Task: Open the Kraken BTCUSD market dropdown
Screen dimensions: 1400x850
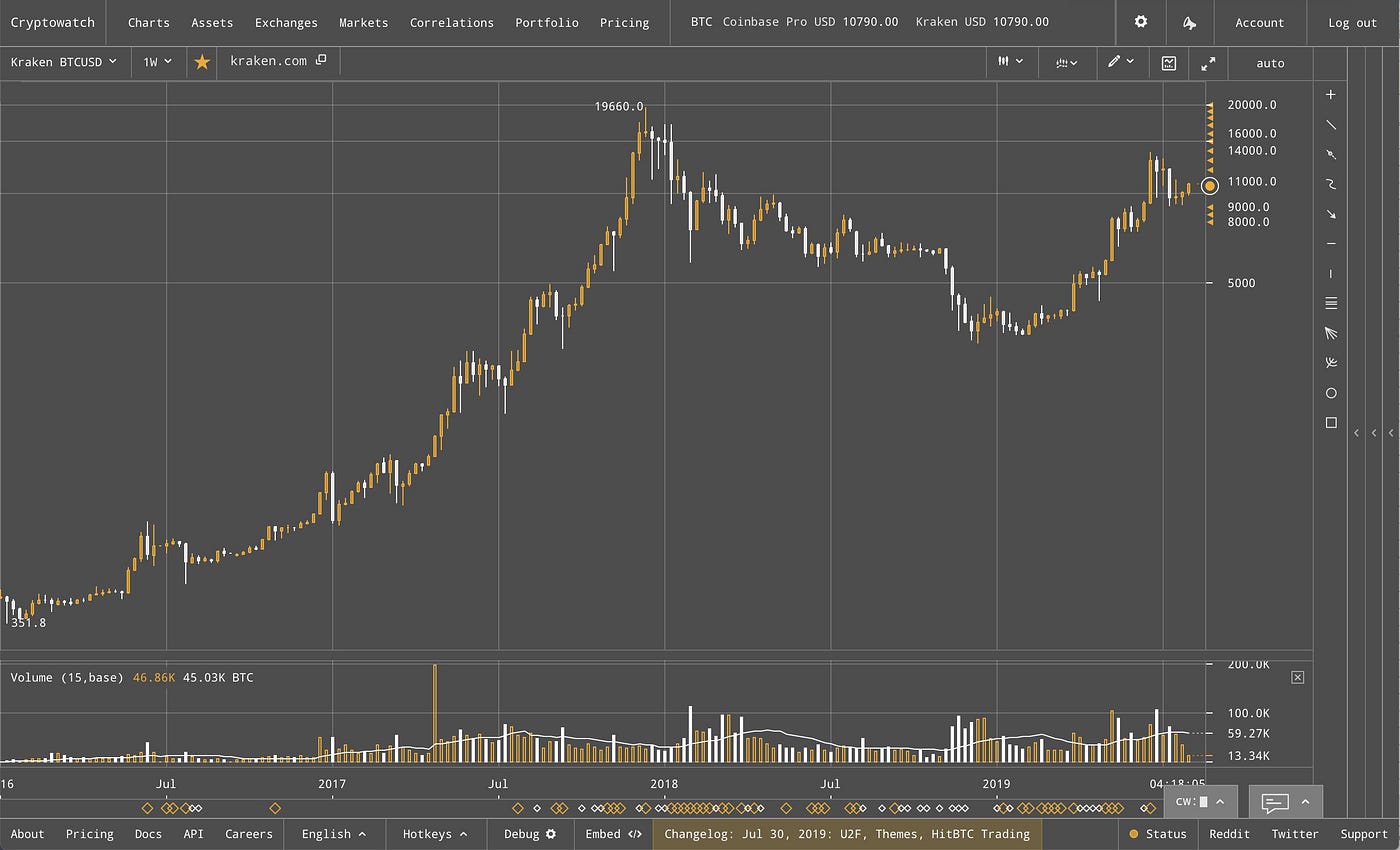Action: click(64, 62)
